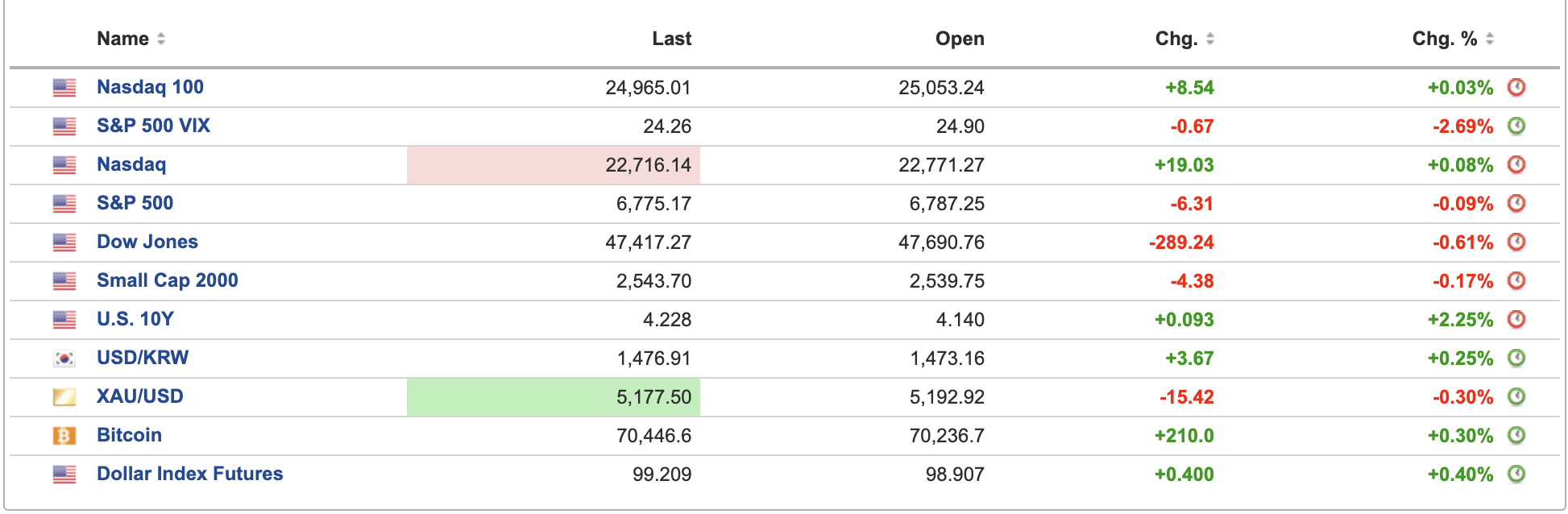
Task: Click the Bitcoin orange logo icon
Action: tap(64, 436)
